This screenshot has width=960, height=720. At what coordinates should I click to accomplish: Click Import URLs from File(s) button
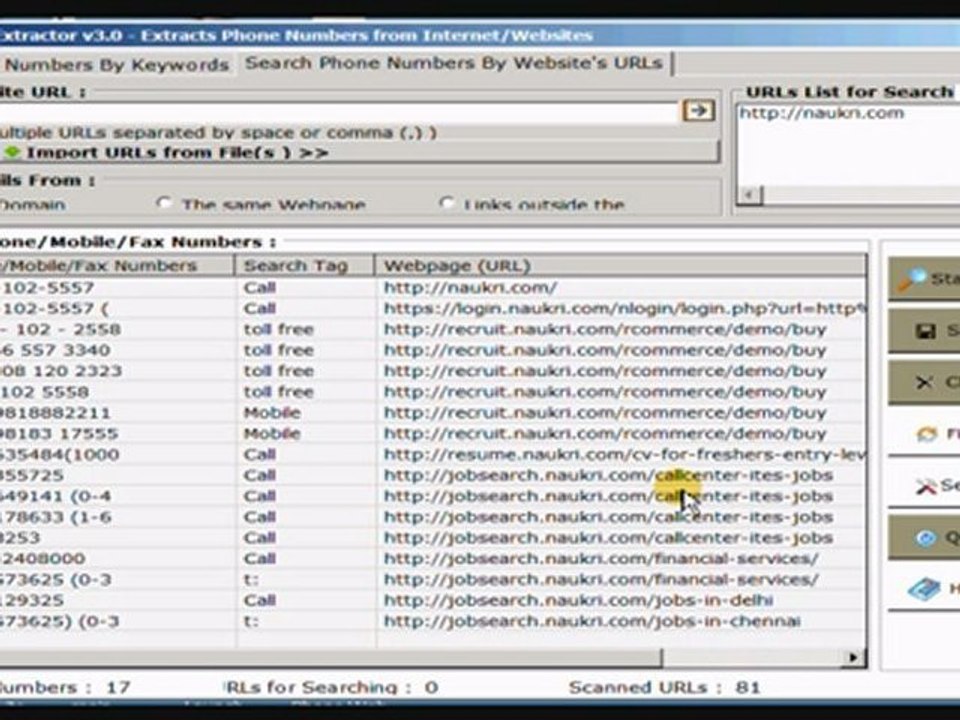click(x=359, y=152)
